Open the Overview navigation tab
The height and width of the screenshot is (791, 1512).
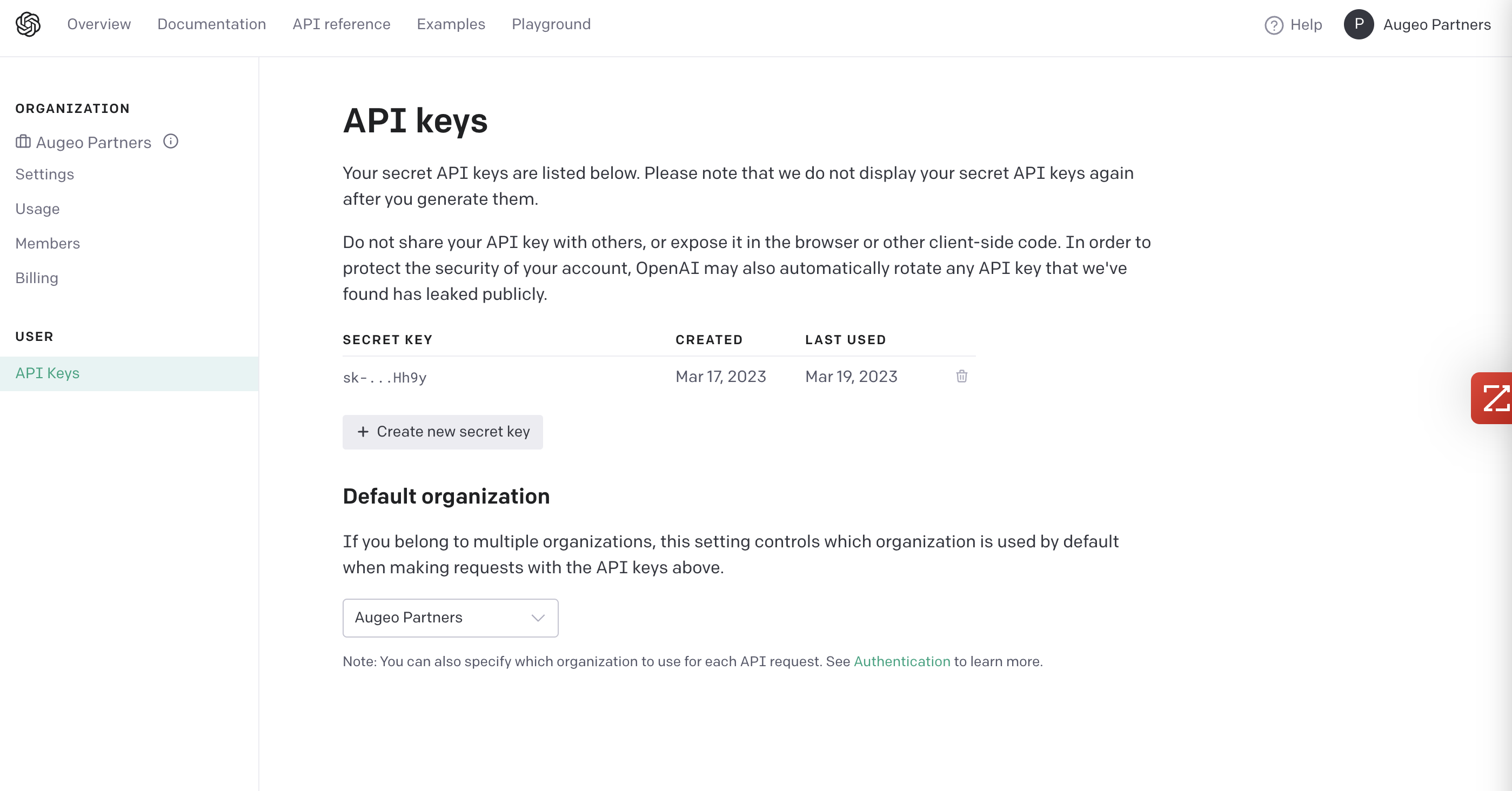(98, 24)
